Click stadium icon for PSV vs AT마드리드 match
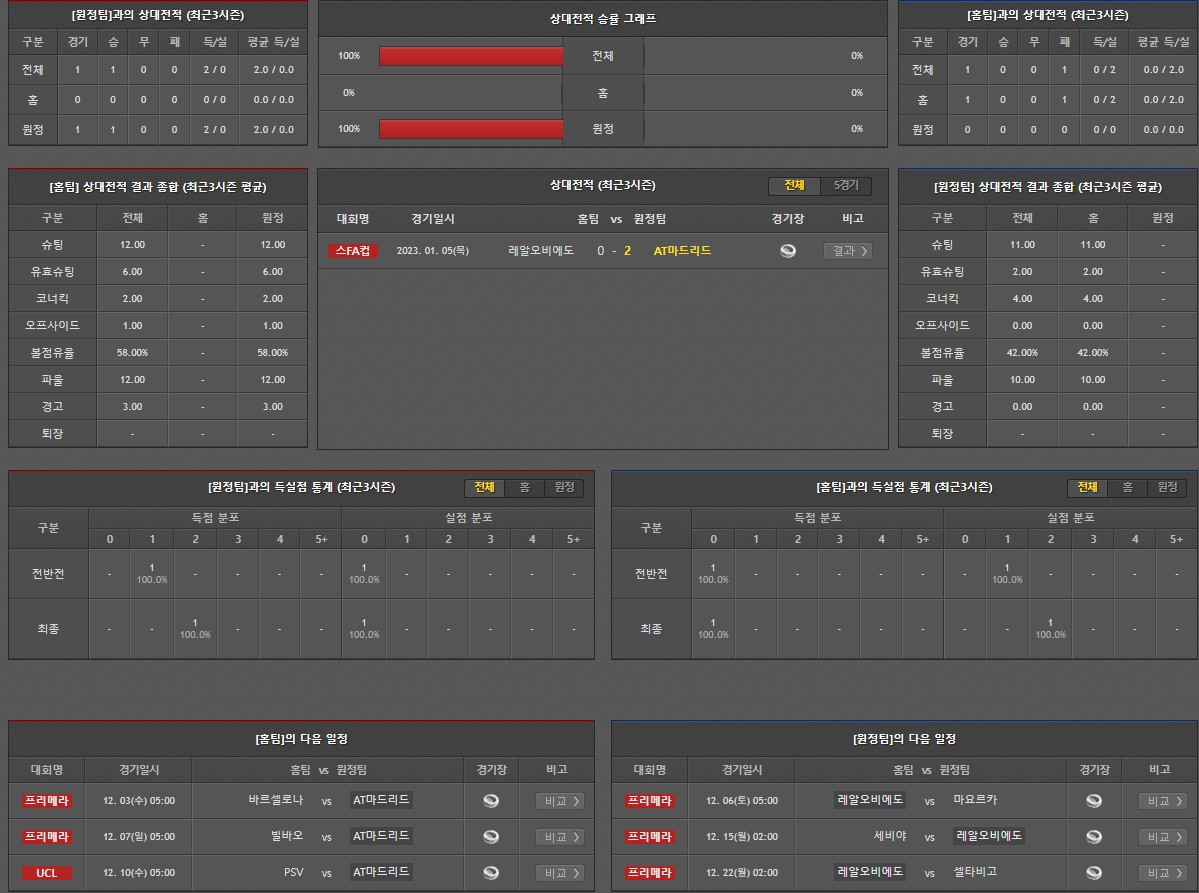Image resolution: width=1199 pixels, height=893 pixels. click(491, 873)
